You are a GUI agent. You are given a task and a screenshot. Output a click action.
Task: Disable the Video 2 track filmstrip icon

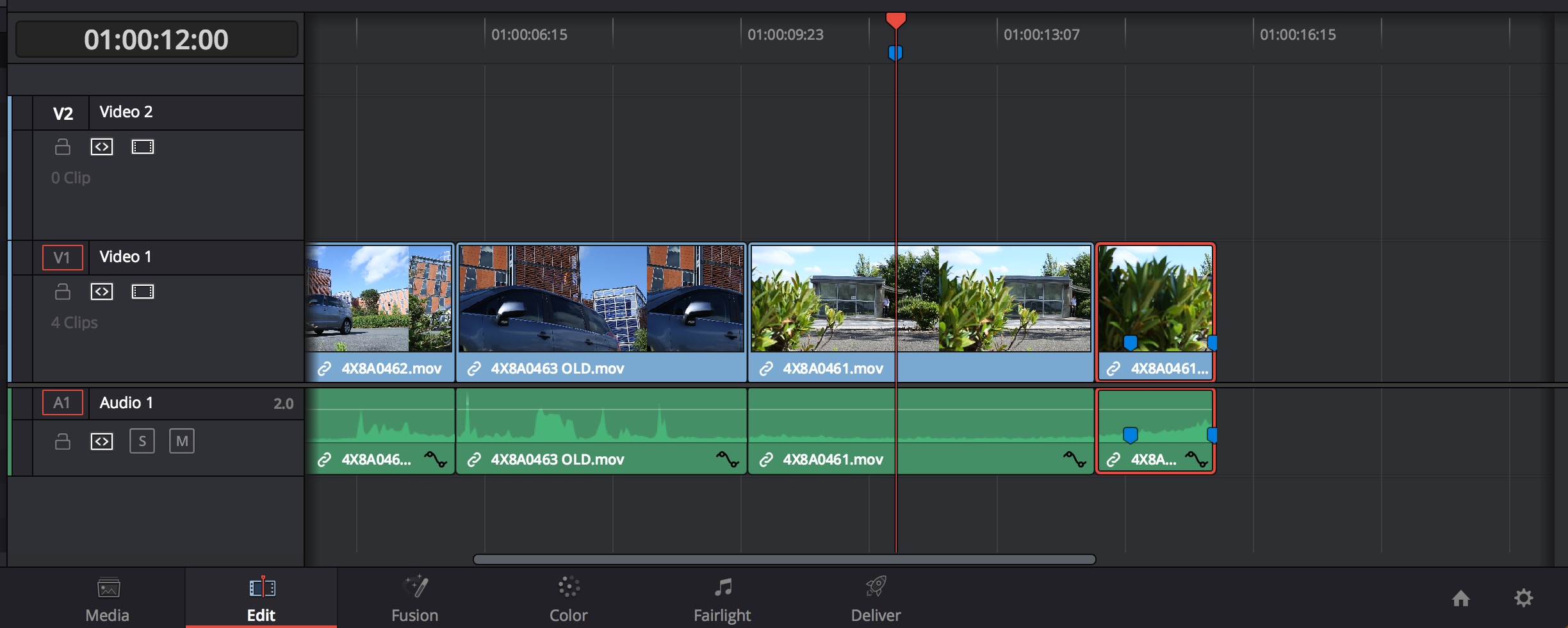tap(142, 147)
